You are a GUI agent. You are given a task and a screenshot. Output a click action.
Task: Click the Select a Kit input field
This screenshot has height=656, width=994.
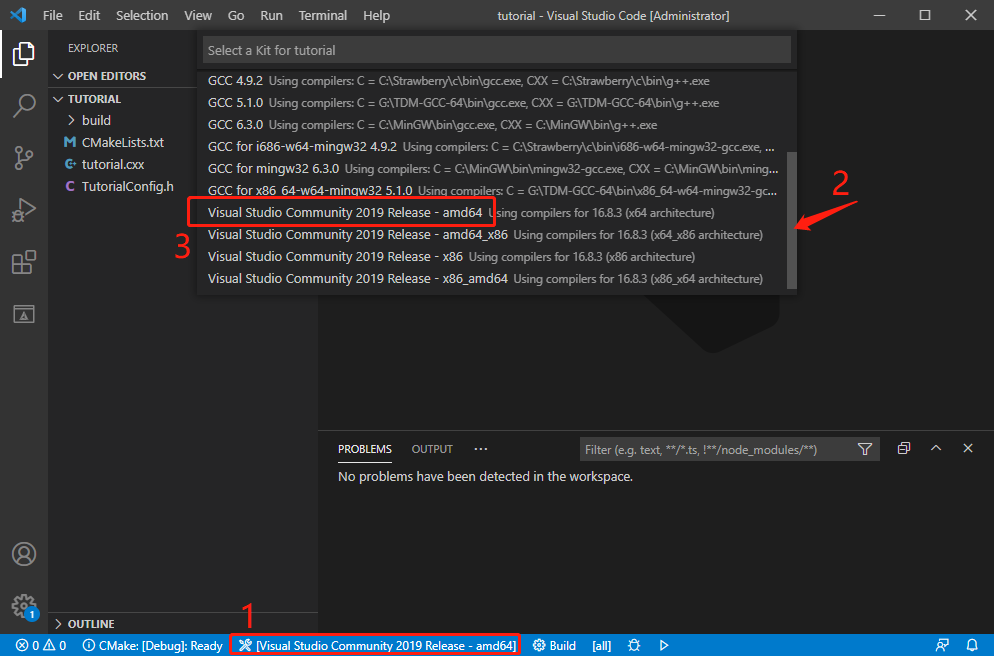click(497, 50)
